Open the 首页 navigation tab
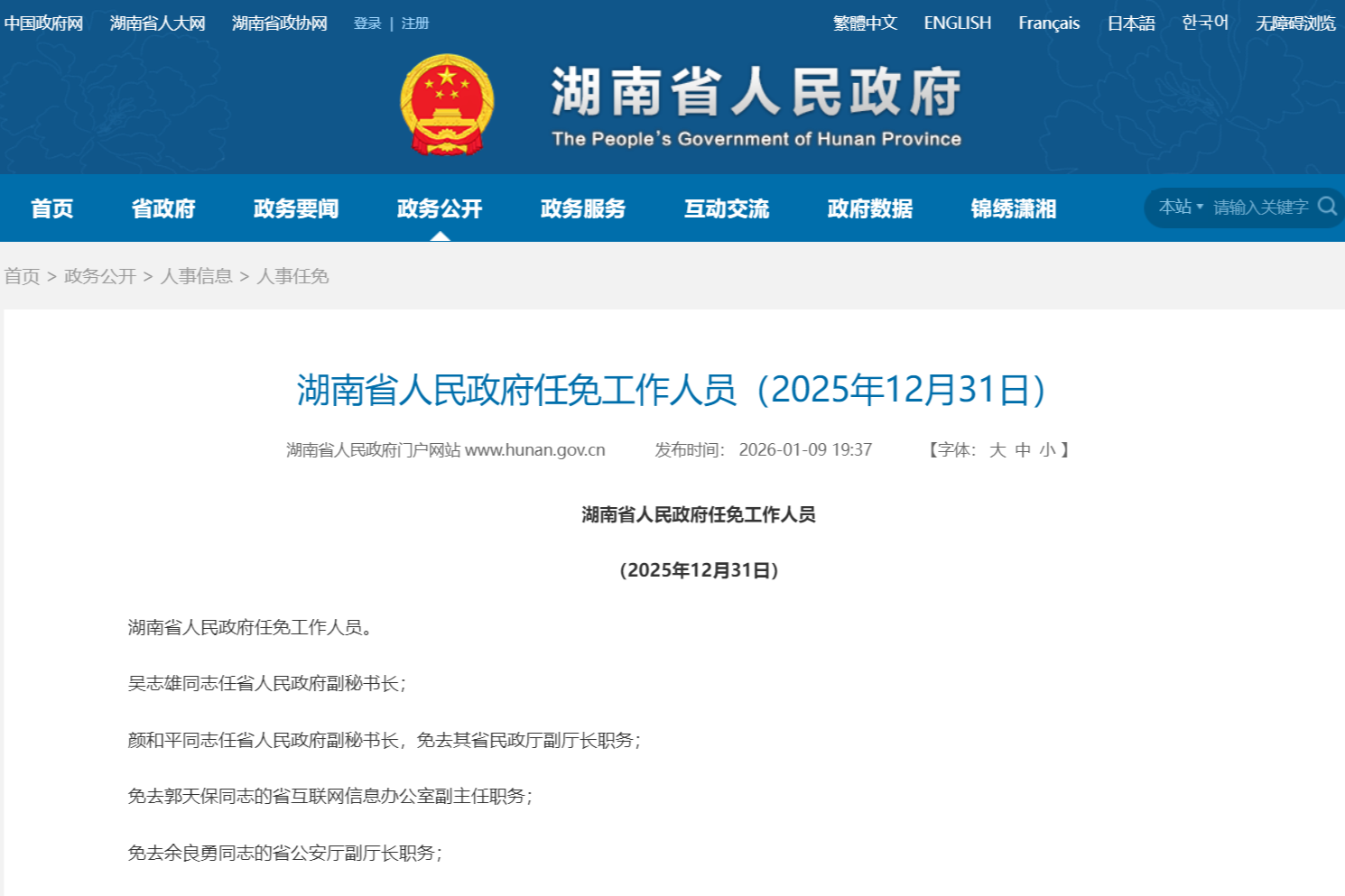This screenshot has width=1345, height=896. pyautogui.click(x=51, y=208)
